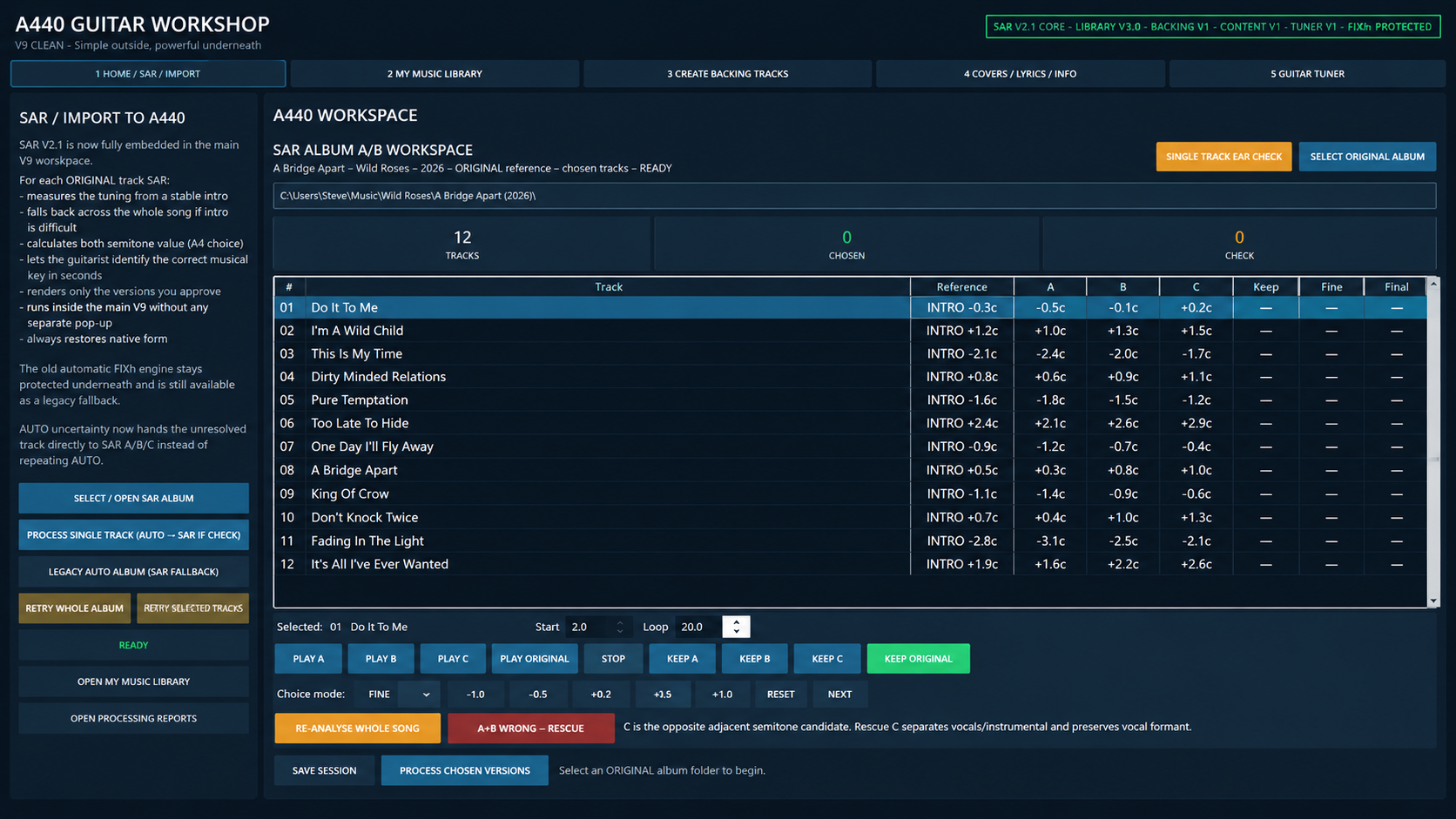Viewport: 1456px width, 819px height.
Task: Select track 06 Too Late To Hide
Action: coord(850,423)
